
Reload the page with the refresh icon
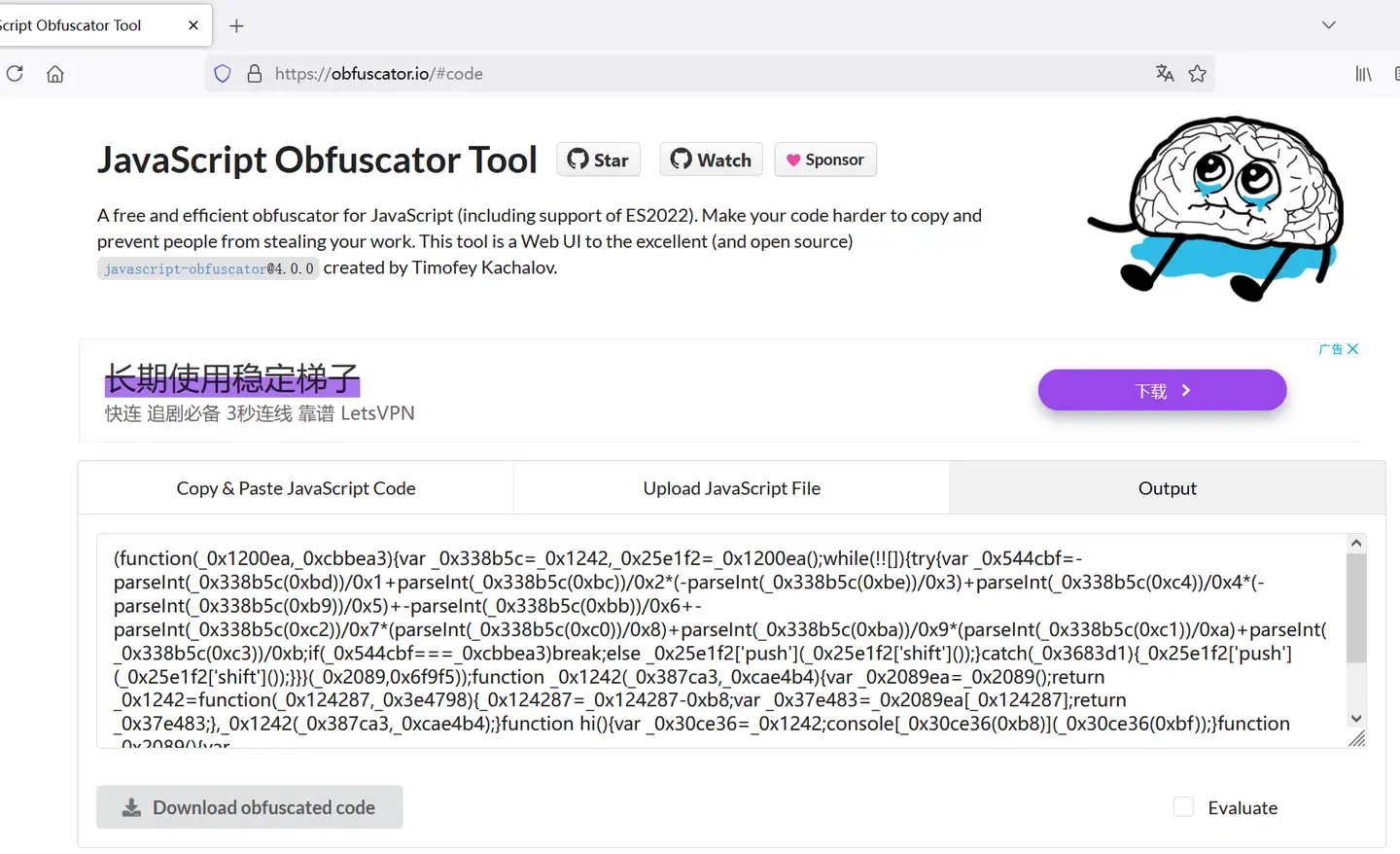[x=15, y=74]
